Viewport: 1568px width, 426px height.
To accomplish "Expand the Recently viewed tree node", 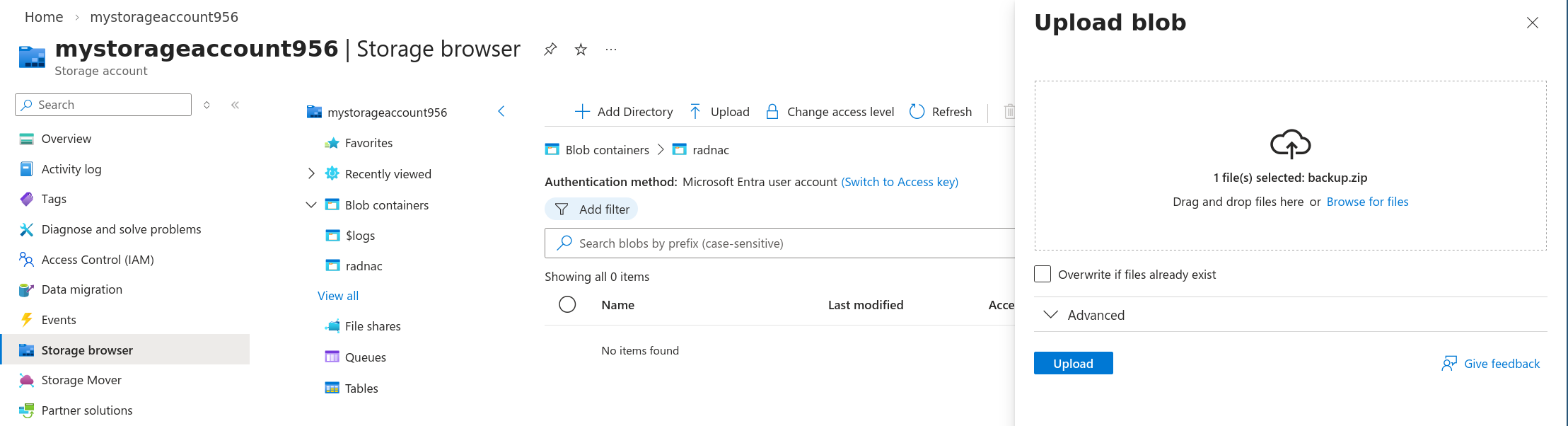I will click(311, 173).
